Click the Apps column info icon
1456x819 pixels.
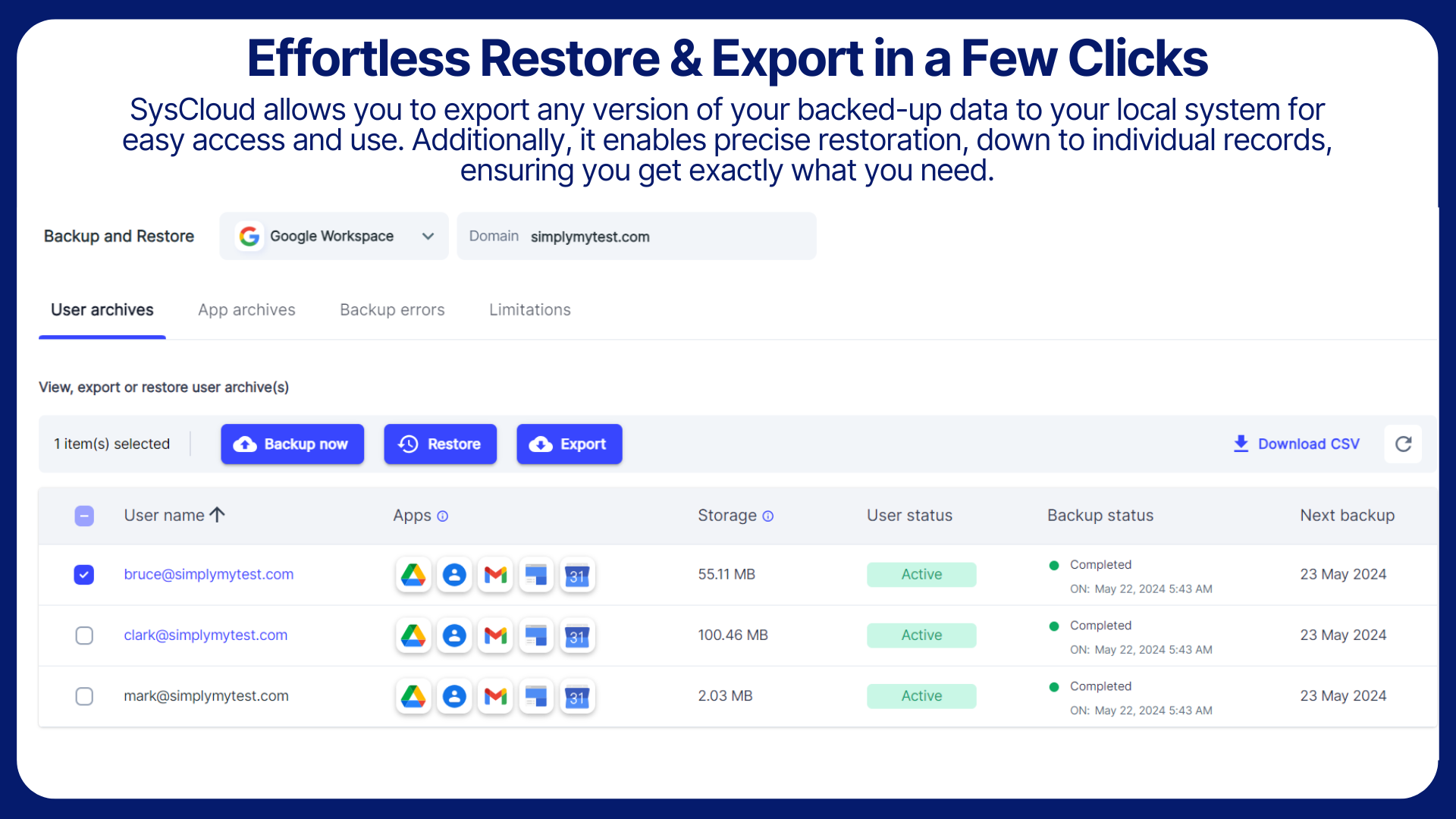click(x=443, y=516)
